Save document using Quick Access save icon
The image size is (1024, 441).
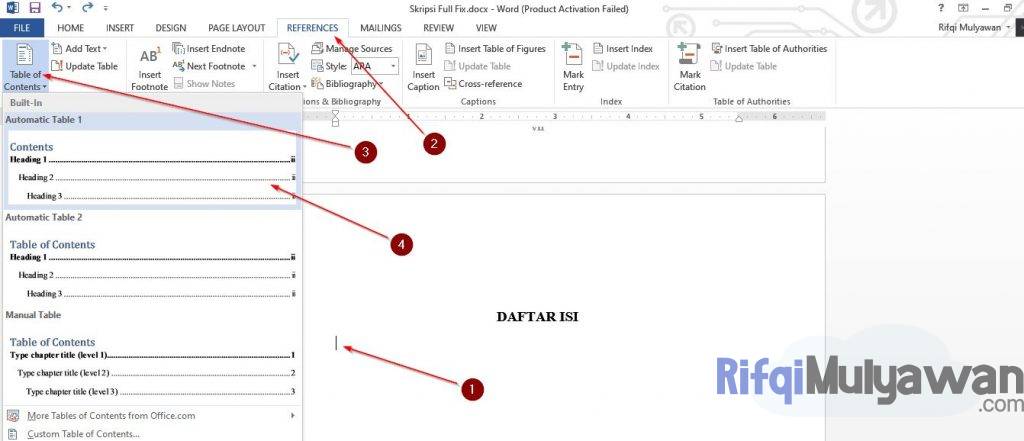pyautogui.click(x=35, y=8)
